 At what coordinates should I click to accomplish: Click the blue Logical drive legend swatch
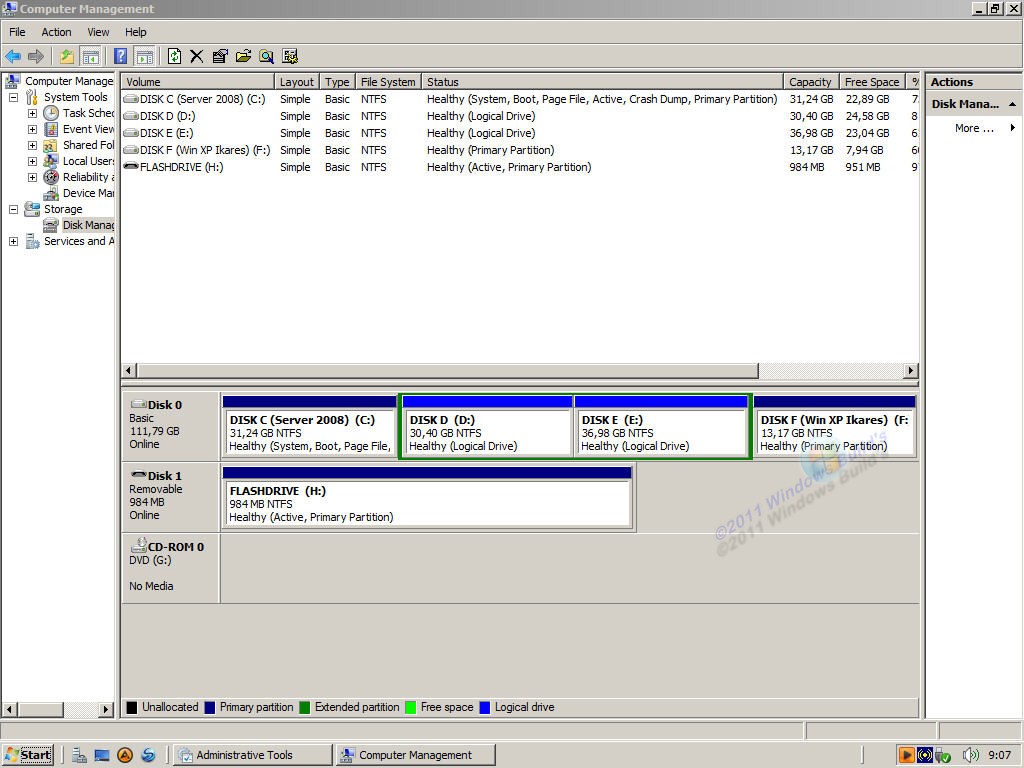point(485,707)
